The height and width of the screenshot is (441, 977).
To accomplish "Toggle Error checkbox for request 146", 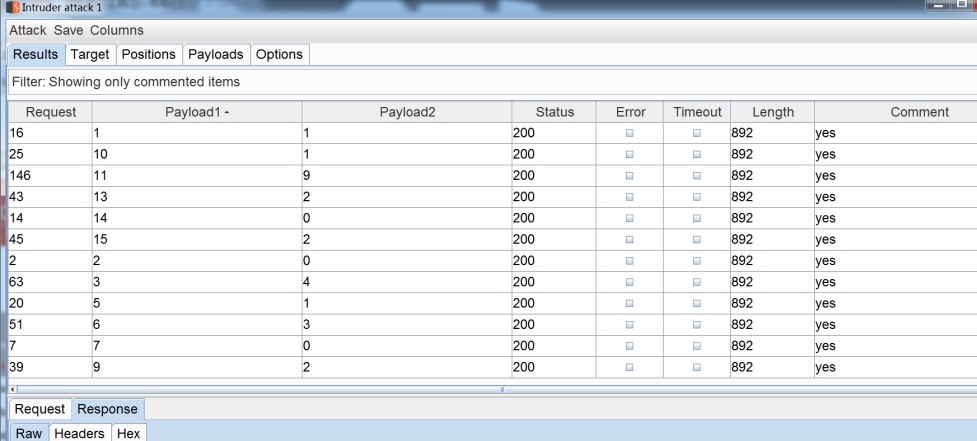I will [630, 176].
